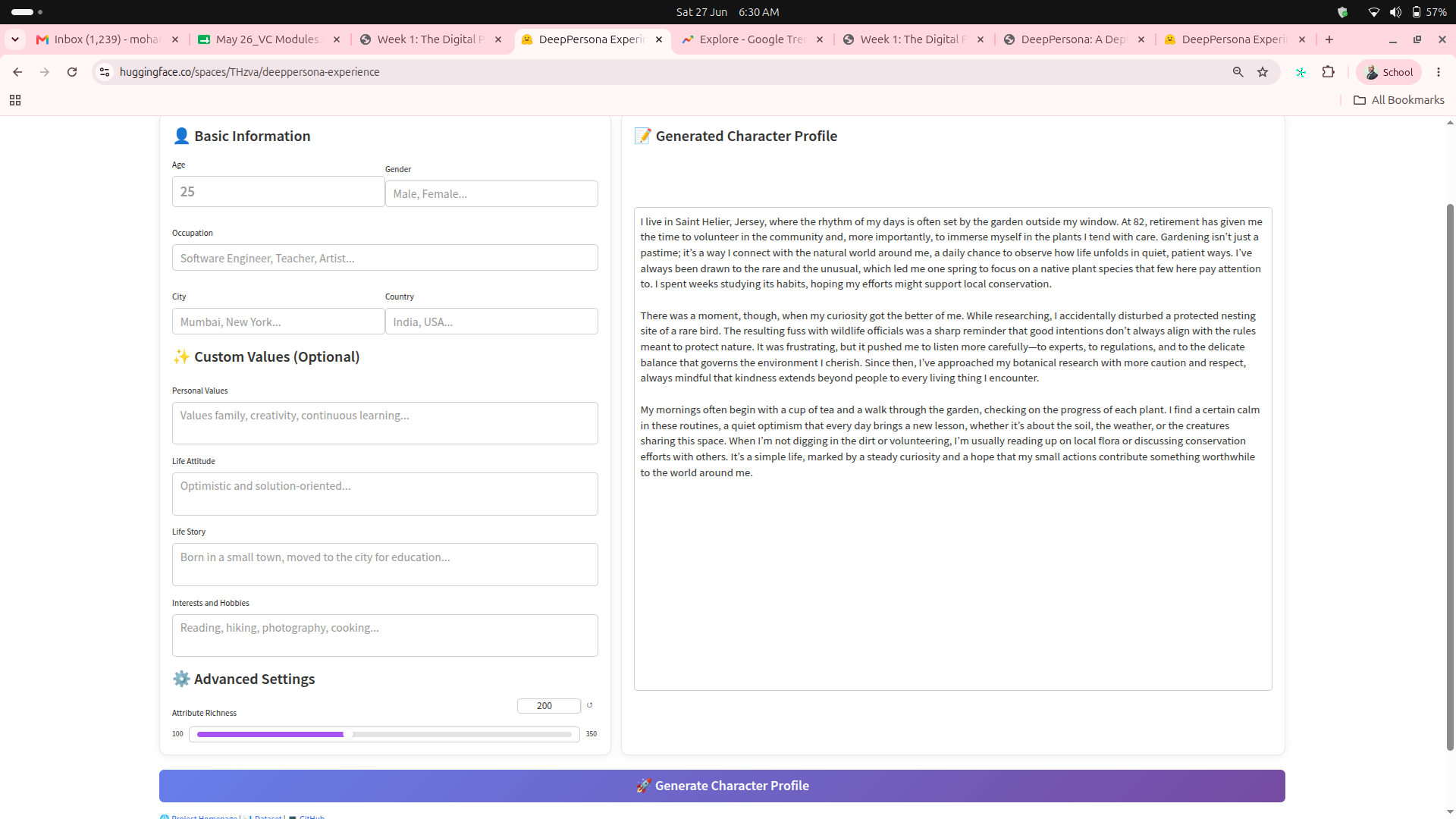The width and height of the screenshot is (1456, 819).
Task: Focus the Personal Values text area
Action: (384, 423)
